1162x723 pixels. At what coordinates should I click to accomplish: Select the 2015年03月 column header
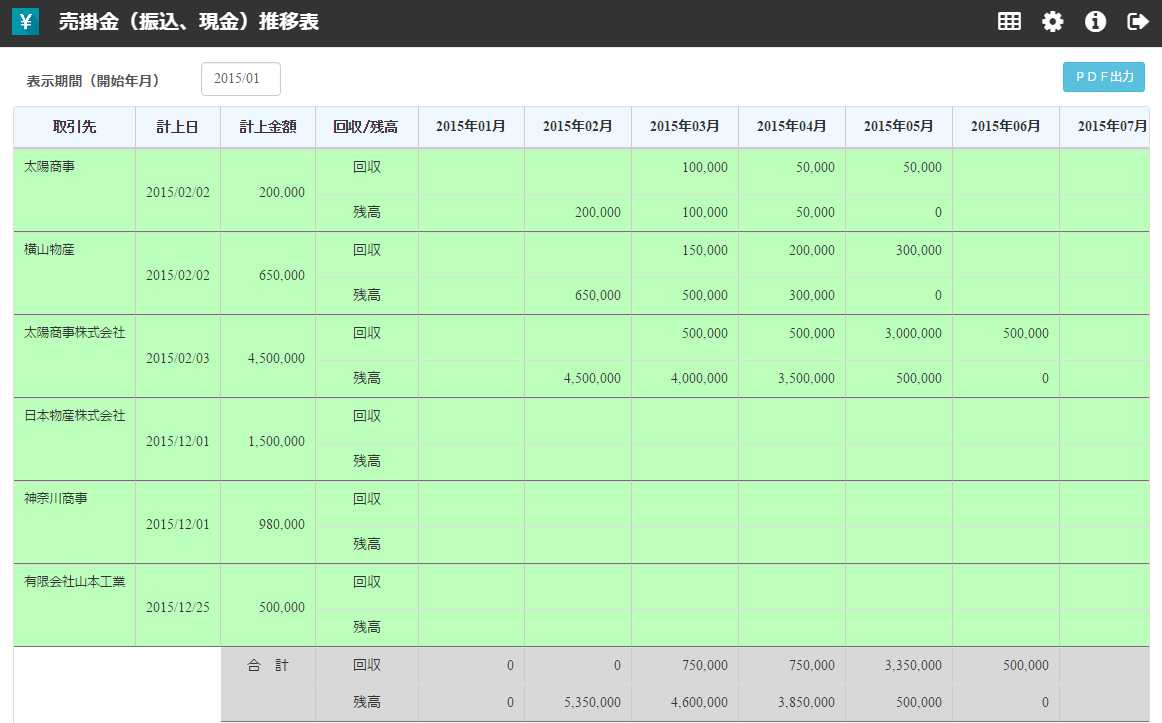click(684, 127)
